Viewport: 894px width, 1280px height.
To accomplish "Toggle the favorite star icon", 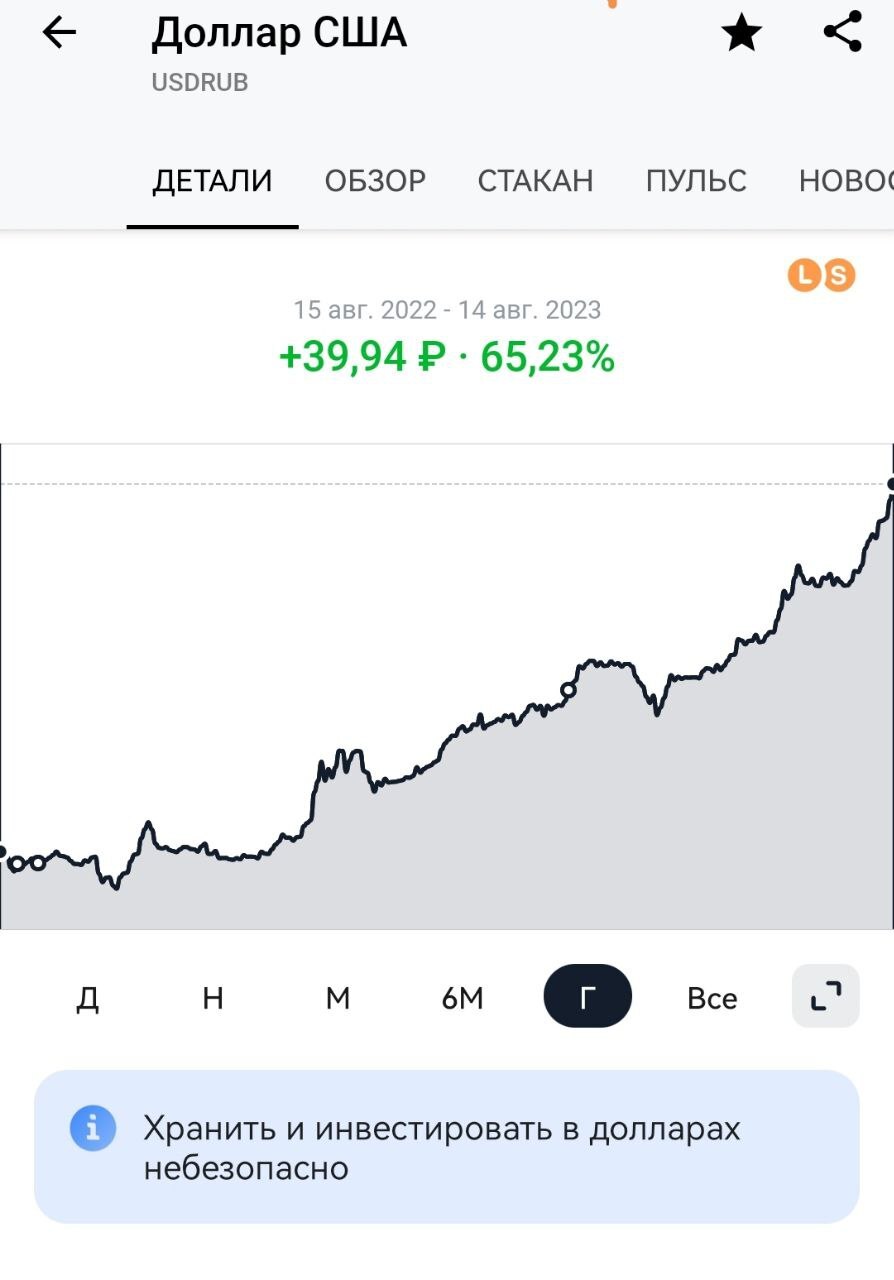I will point(741,34).
